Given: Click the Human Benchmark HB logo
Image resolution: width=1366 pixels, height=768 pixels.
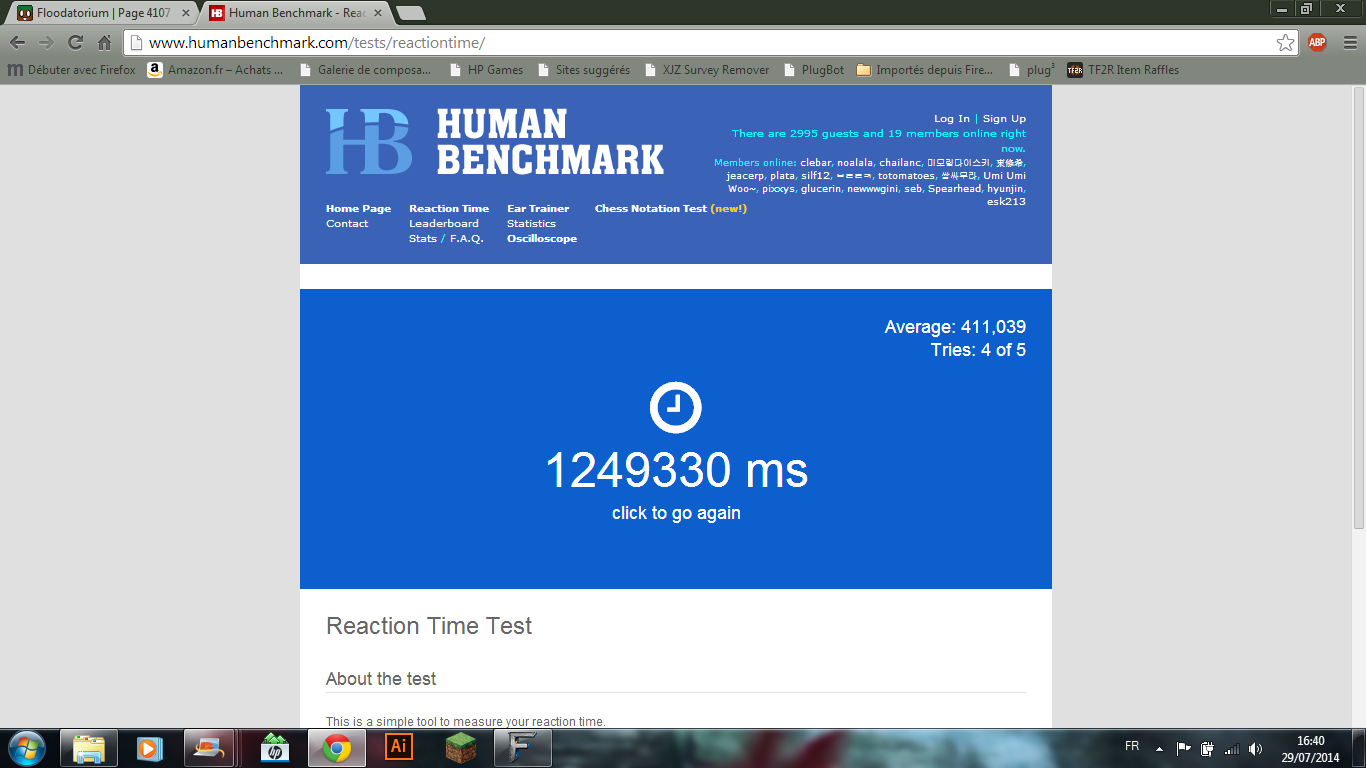Looking at the screenshot, I should [369, 142].
